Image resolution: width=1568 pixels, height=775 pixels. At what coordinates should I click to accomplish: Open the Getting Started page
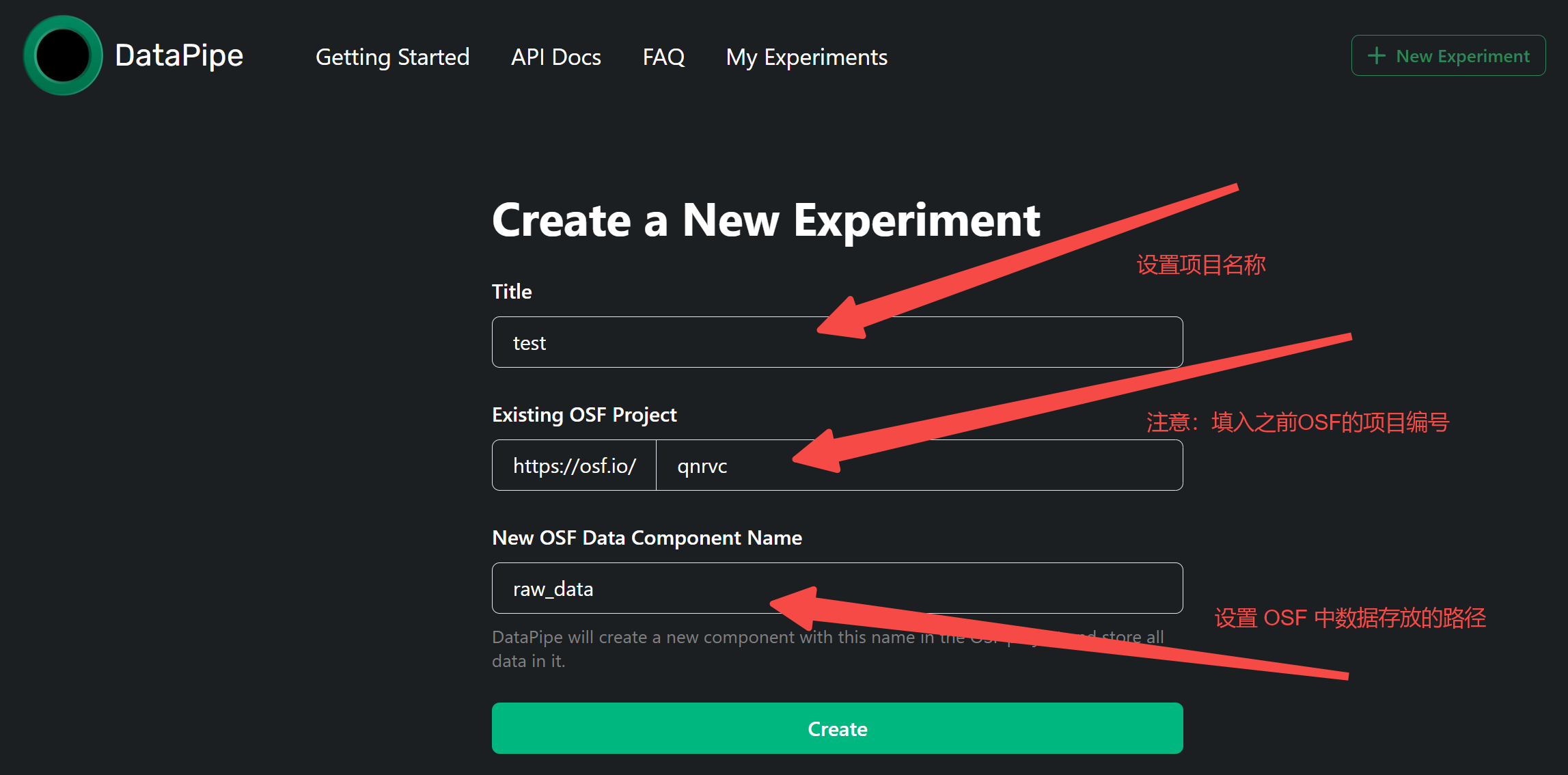392,57
